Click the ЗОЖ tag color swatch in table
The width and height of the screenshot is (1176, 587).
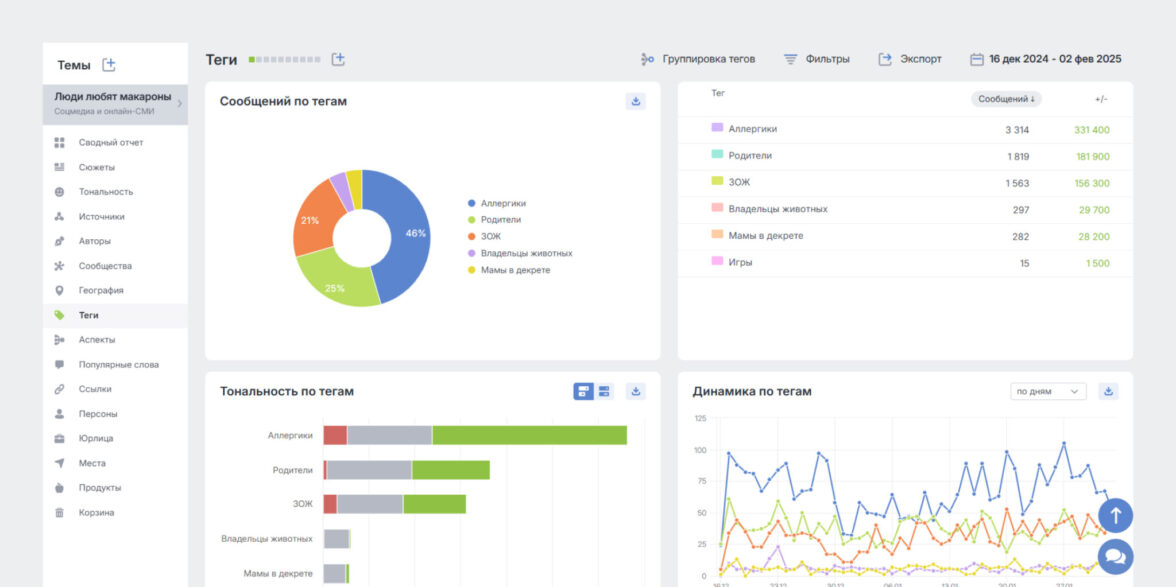pyautogui.click(x=717, y=181)
